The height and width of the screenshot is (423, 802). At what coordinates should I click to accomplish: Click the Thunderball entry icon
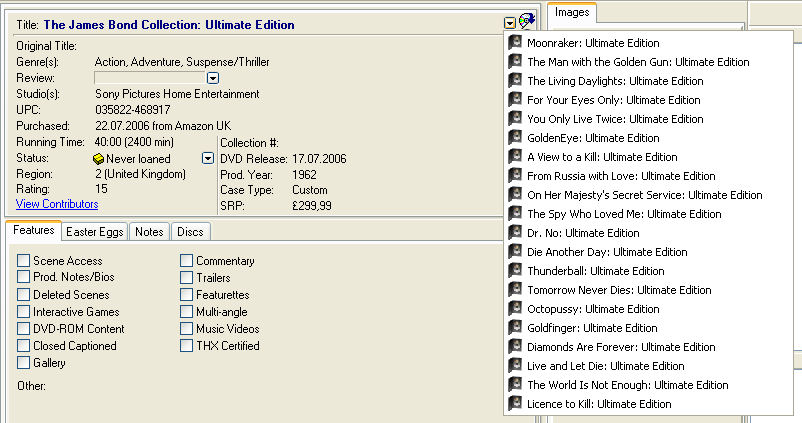pos(515,270)
